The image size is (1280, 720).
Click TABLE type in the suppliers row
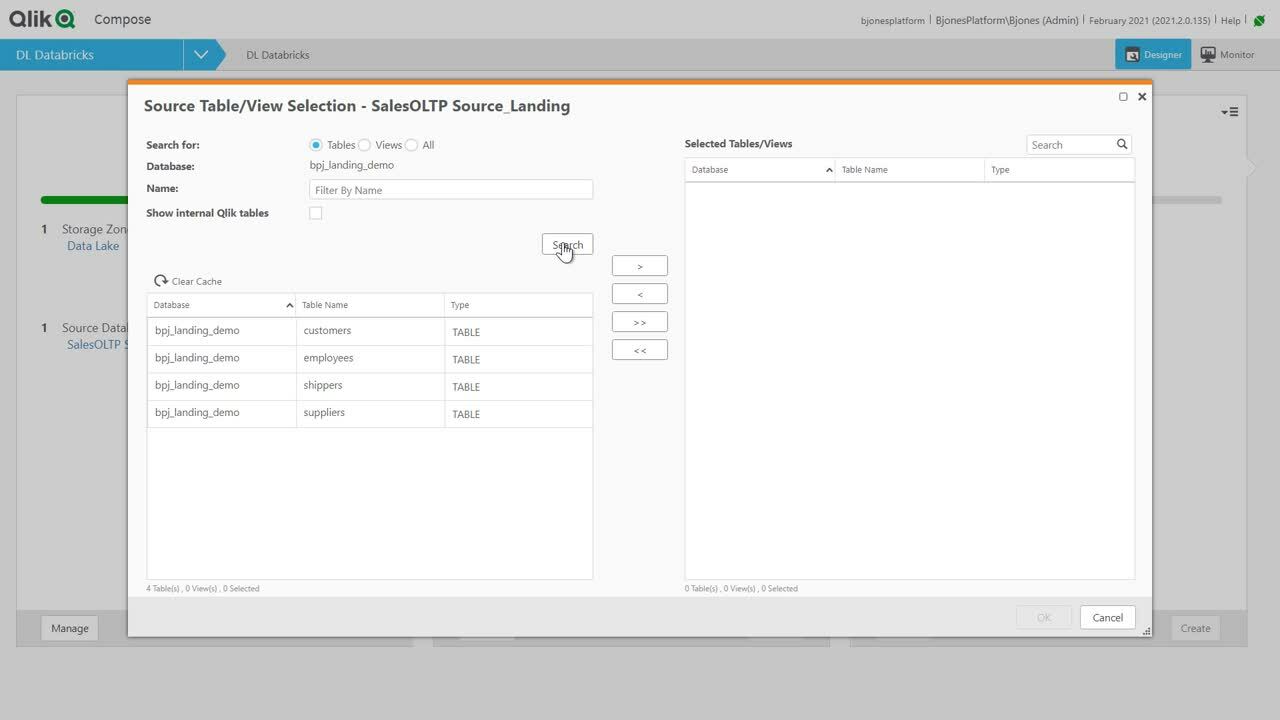(466, 414)
